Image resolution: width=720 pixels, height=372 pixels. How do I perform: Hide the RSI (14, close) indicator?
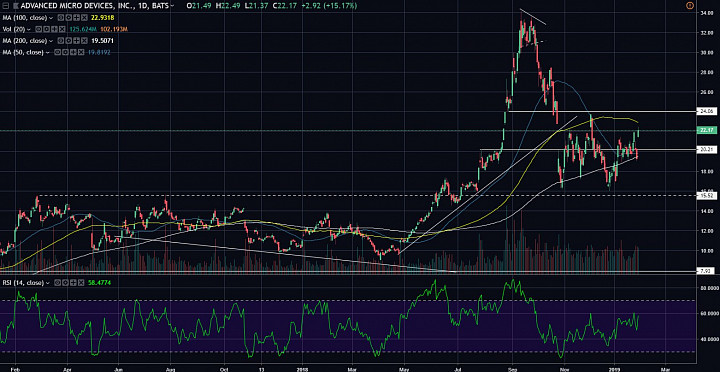click(57, 283)
